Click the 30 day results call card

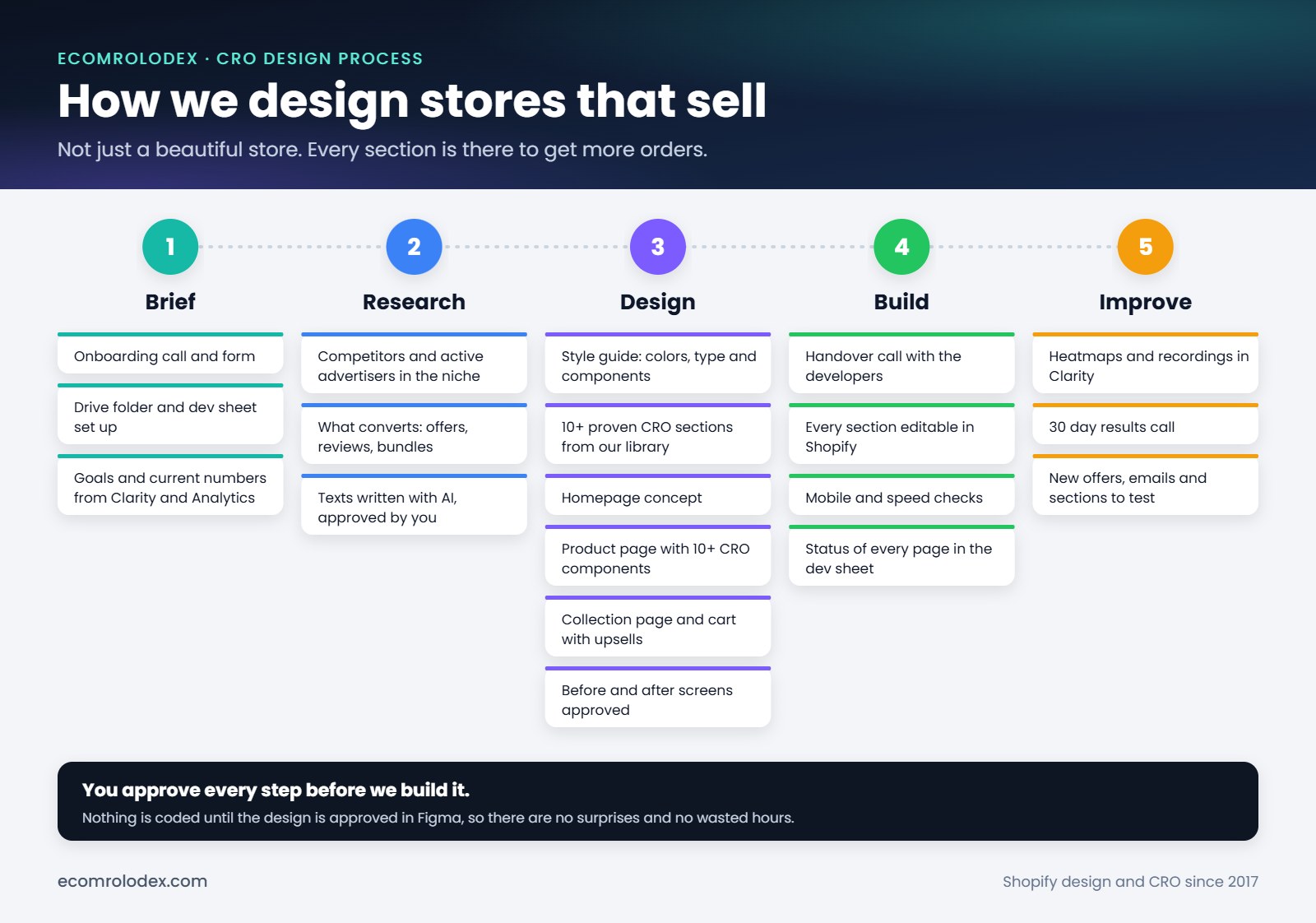point(1145,424)
